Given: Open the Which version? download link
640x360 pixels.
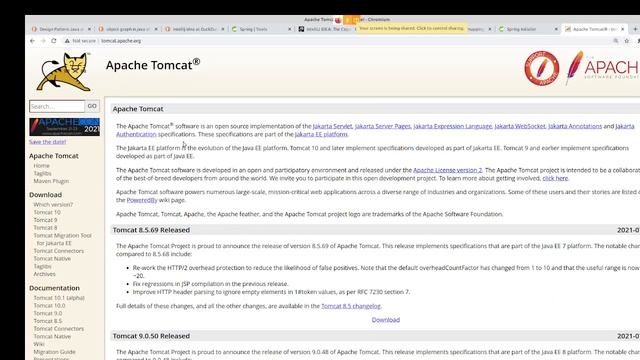Looking at the screenshot, I should point(53,204).
